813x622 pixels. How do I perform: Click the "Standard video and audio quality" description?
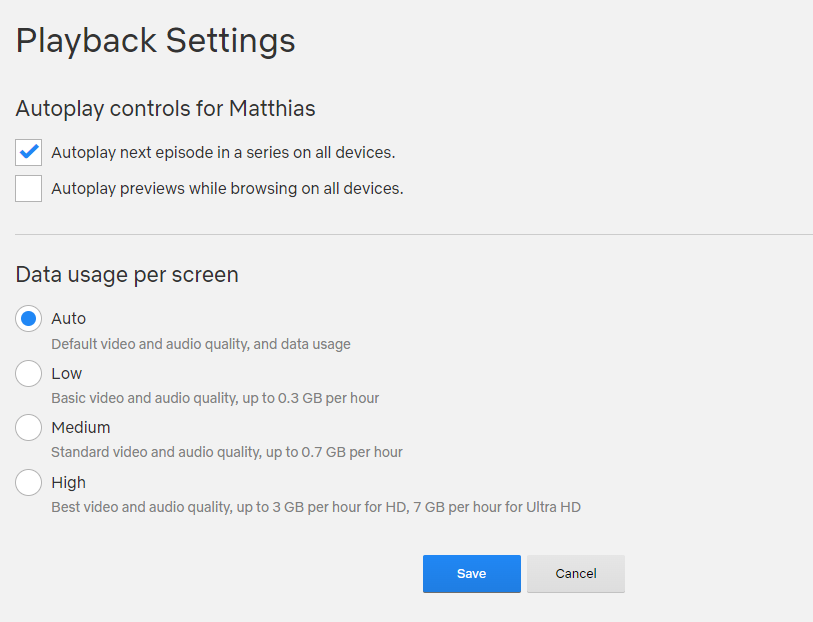(227, 452)
